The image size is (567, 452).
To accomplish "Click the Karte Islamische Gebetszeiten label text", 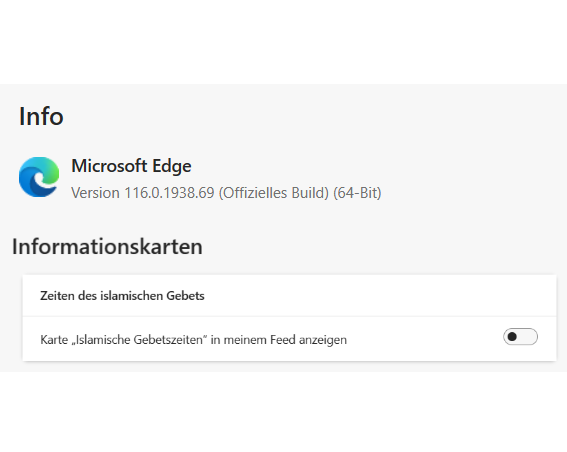I will tap(193, 340).
